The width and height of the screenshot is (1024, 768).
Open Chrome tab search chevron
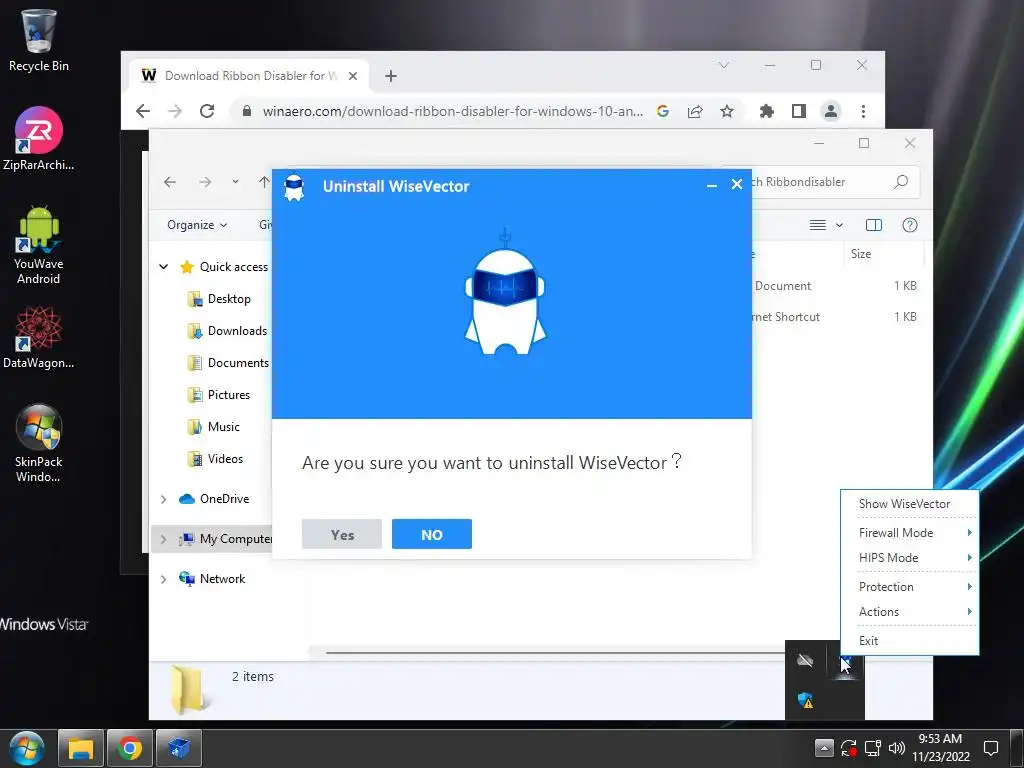tap(724, 65)
